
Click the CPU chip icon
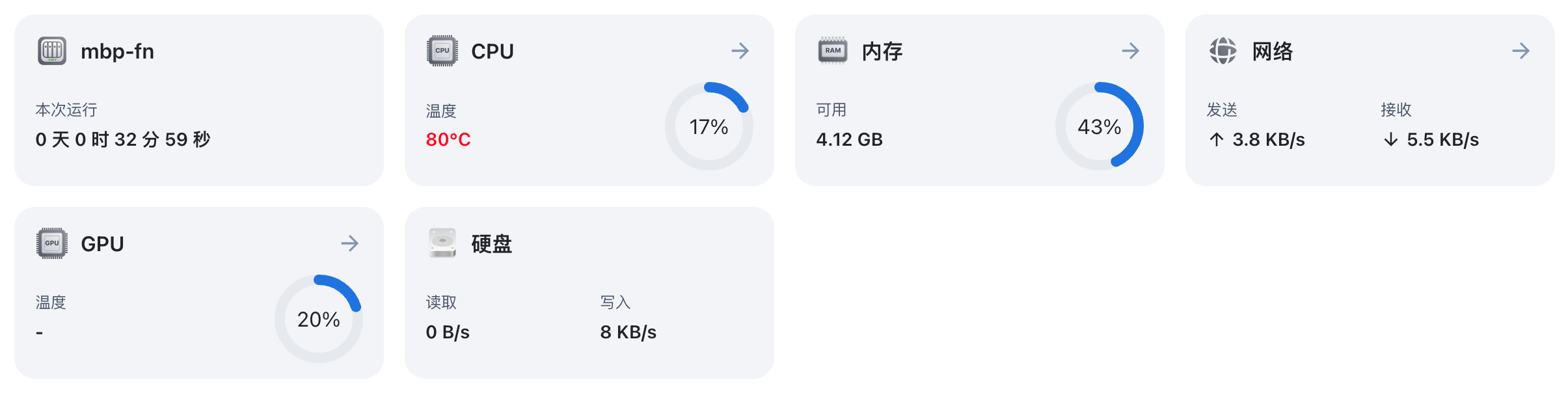pyautogui.click(x=442, y=51)
